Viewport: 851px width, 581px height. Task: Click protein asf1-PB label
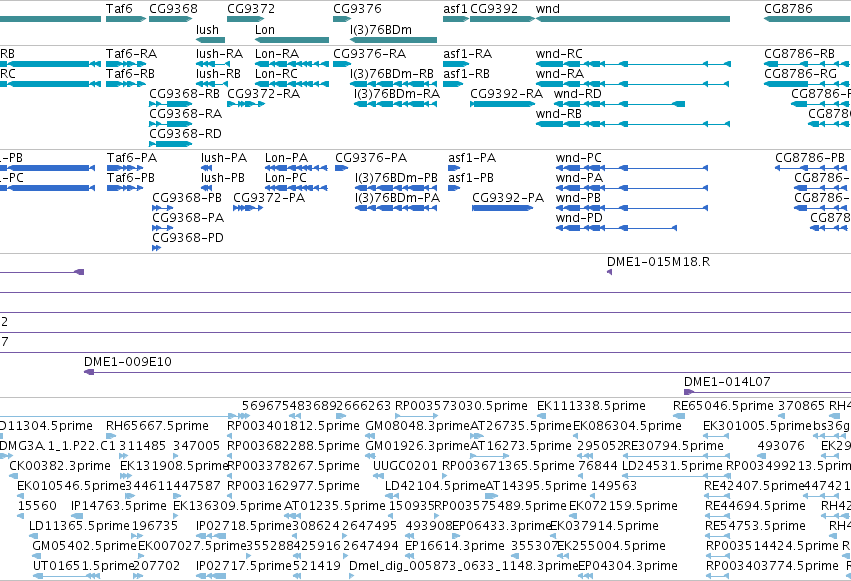471,178
